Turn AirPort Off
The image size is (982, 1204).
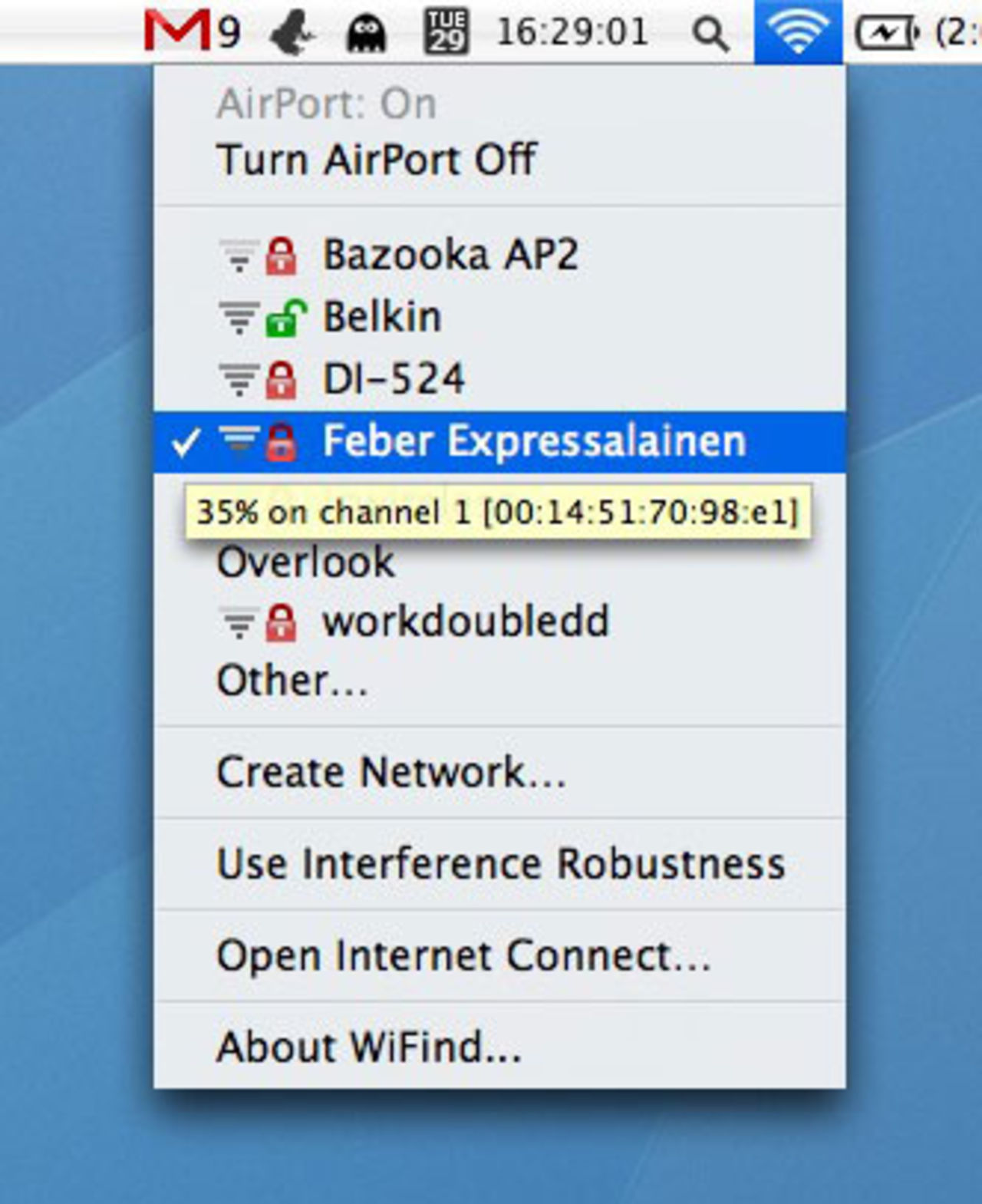pos(376,160)
